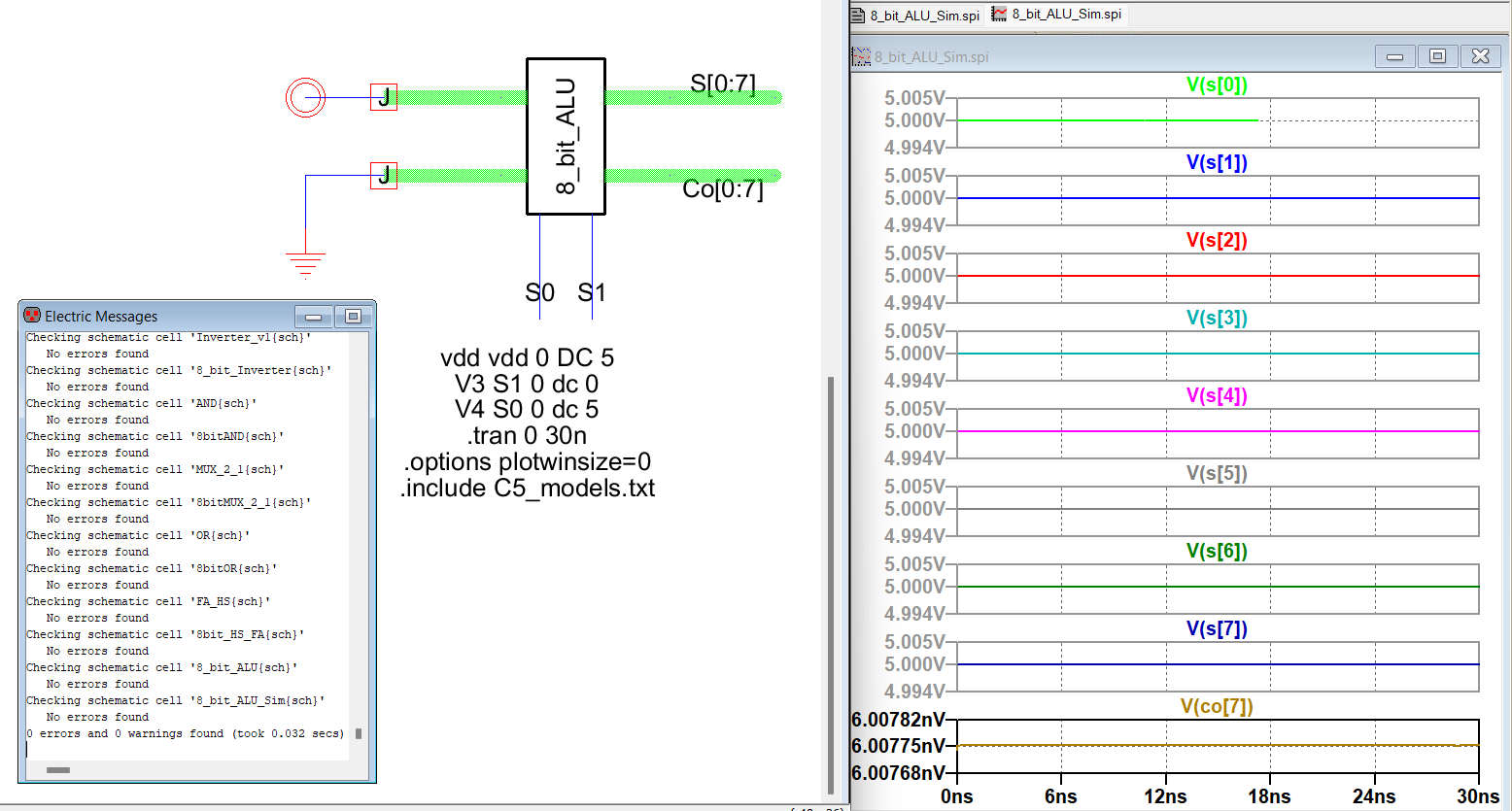Click the Electric Messages horizontal scrollbar thumb

tap(58, 770)
